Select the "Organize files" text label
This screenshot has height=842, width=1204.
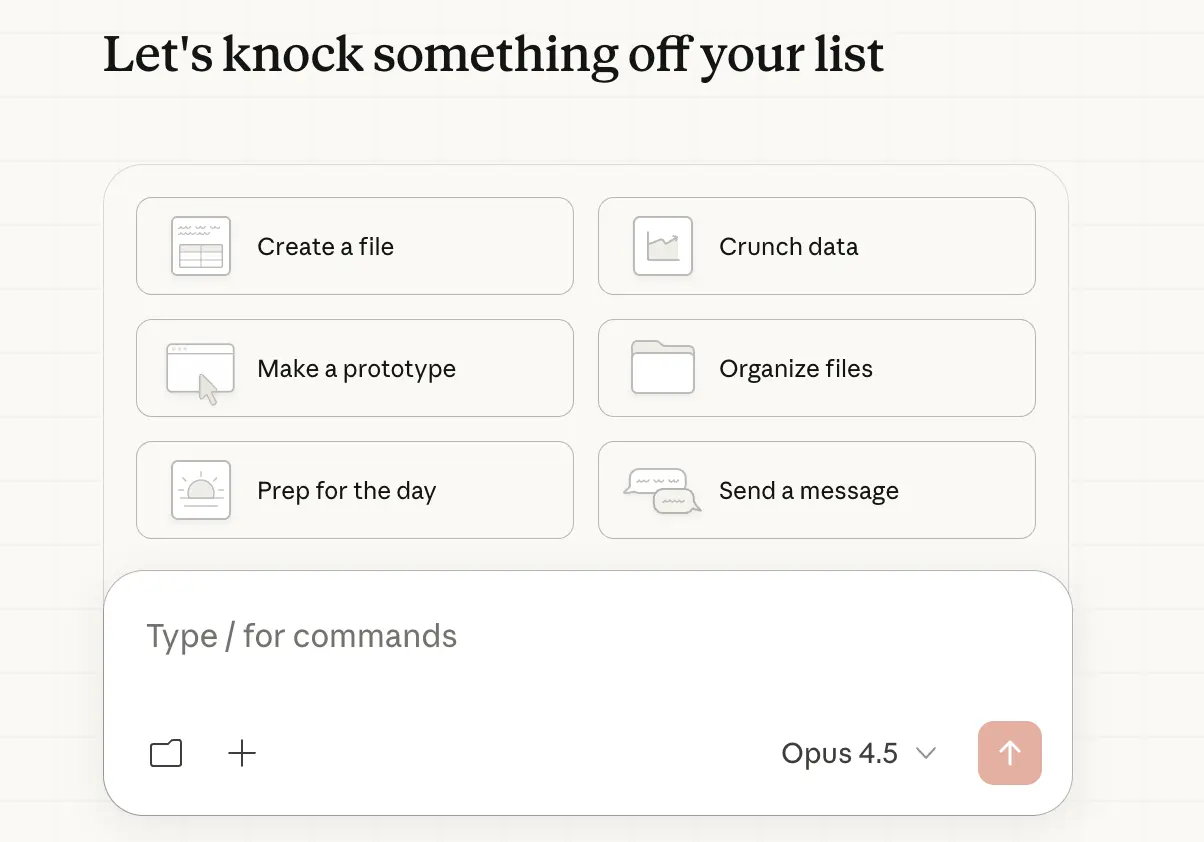click(x=795, y=369)
